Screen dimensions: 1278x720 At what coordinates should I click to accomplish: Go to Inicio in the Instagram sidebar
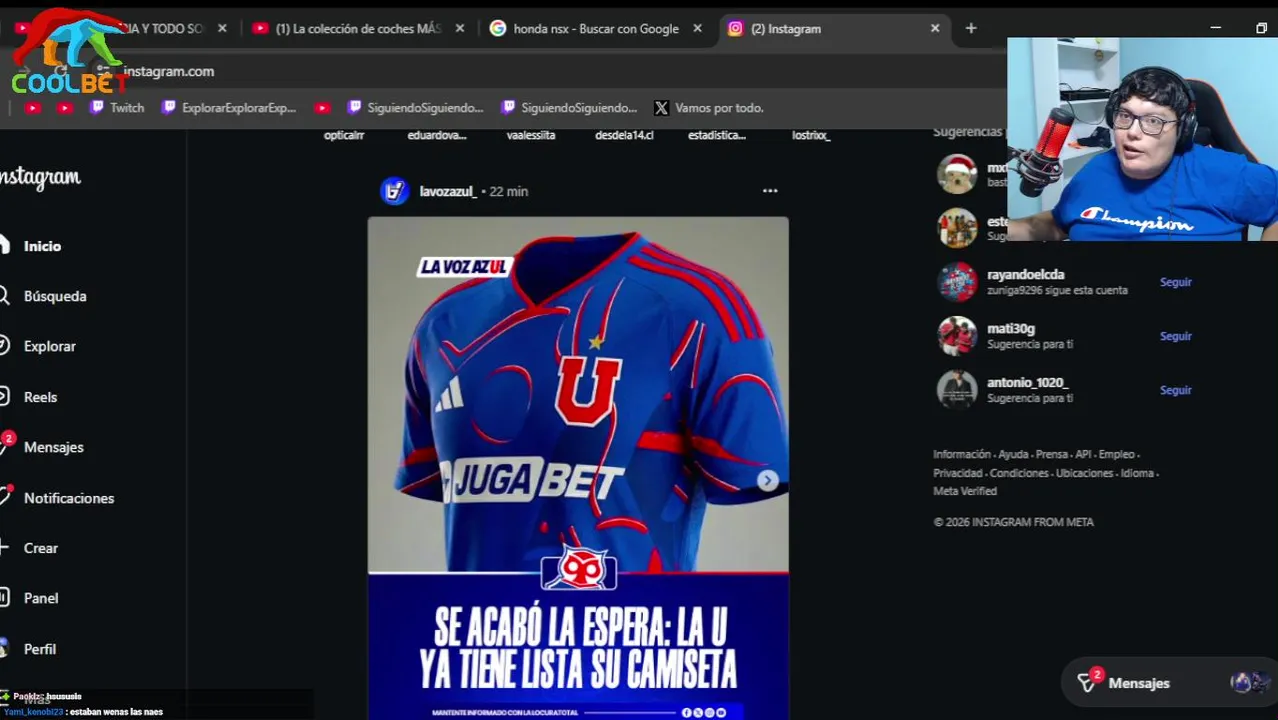point(42,246)
